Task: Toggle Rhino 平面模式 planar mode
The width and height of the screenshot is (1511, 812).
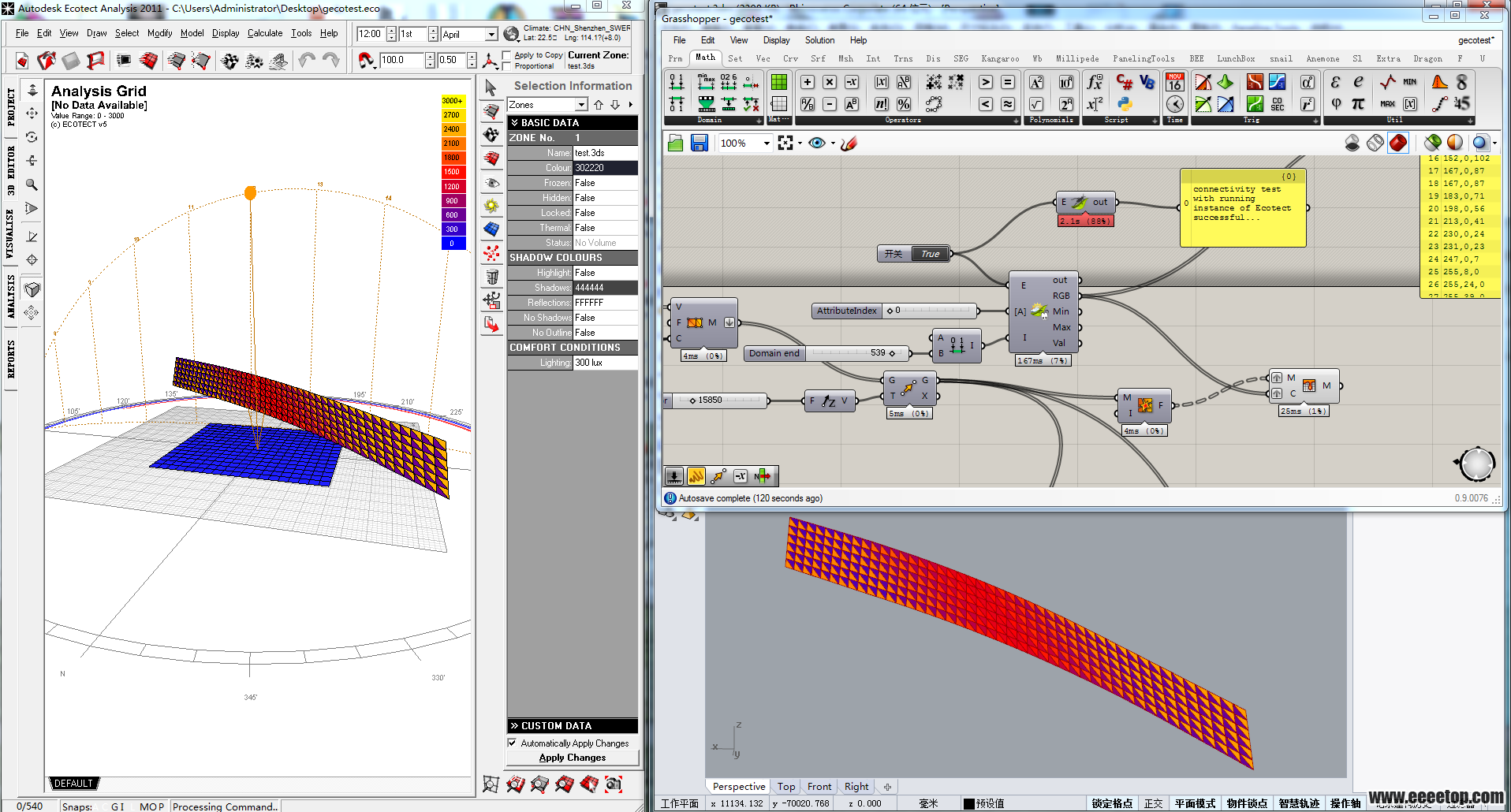Action: point(1196,803)
